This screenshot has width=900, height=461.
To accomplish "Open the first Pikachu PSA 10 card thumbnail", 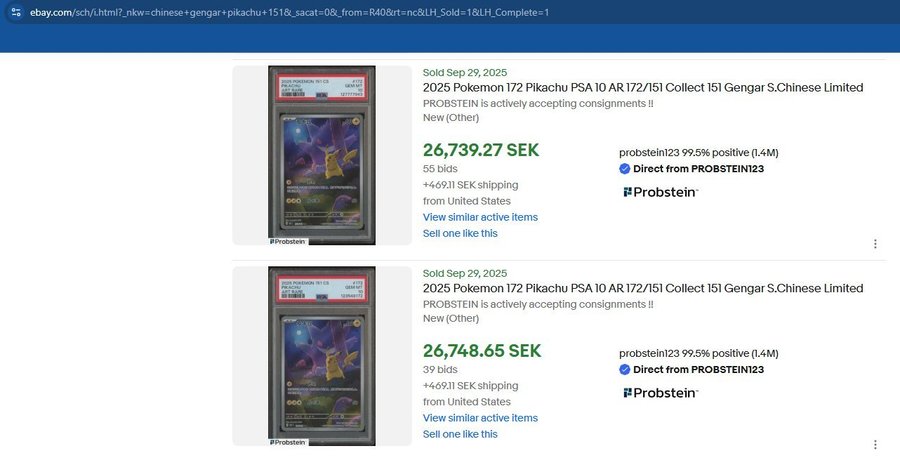I will pyautogui.click(x=321, y=153).
